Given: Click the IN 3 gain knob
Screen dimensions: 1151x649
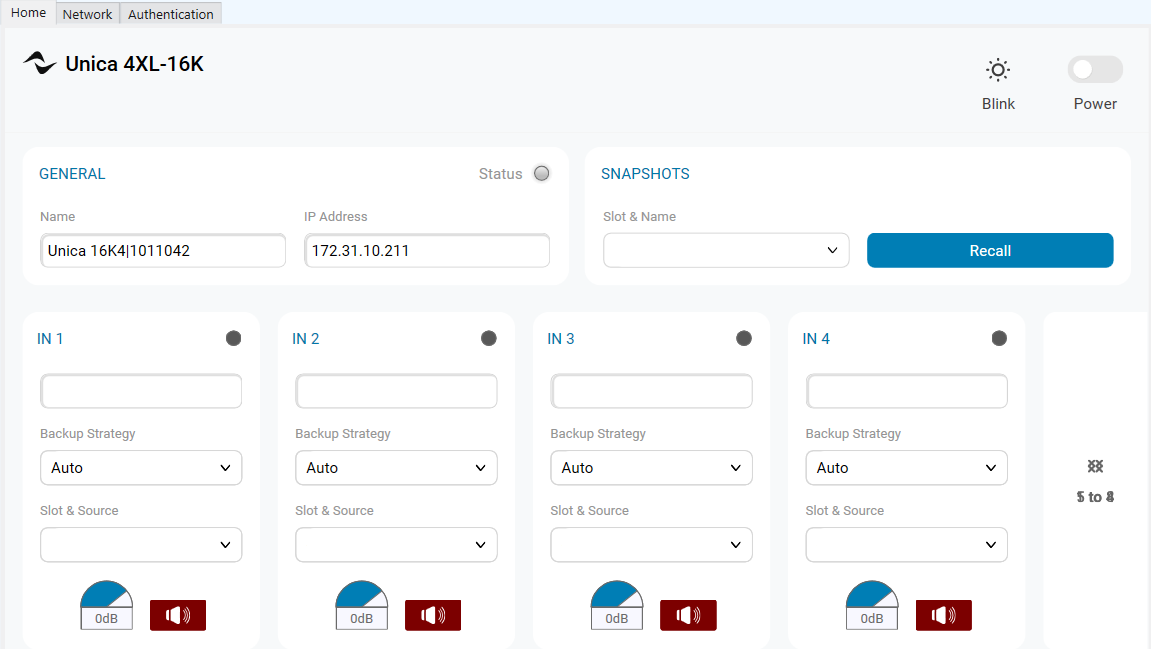Looking at the screenshot, I should [x=617, y=594].
